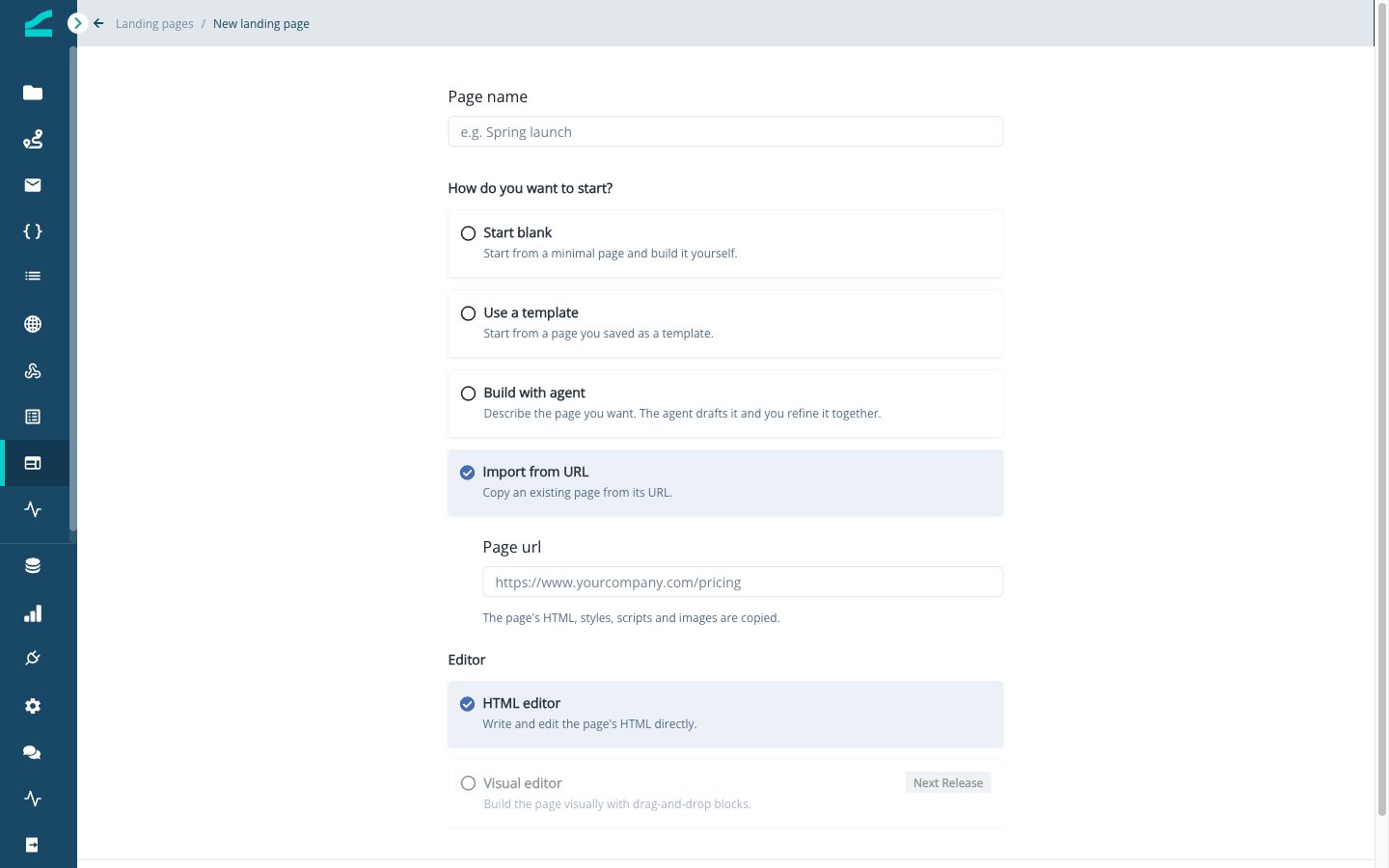The width and height of the screenshot is (1389, 868).
Task: Click the app logo in sidebar
Action: (x=39, y=23)
